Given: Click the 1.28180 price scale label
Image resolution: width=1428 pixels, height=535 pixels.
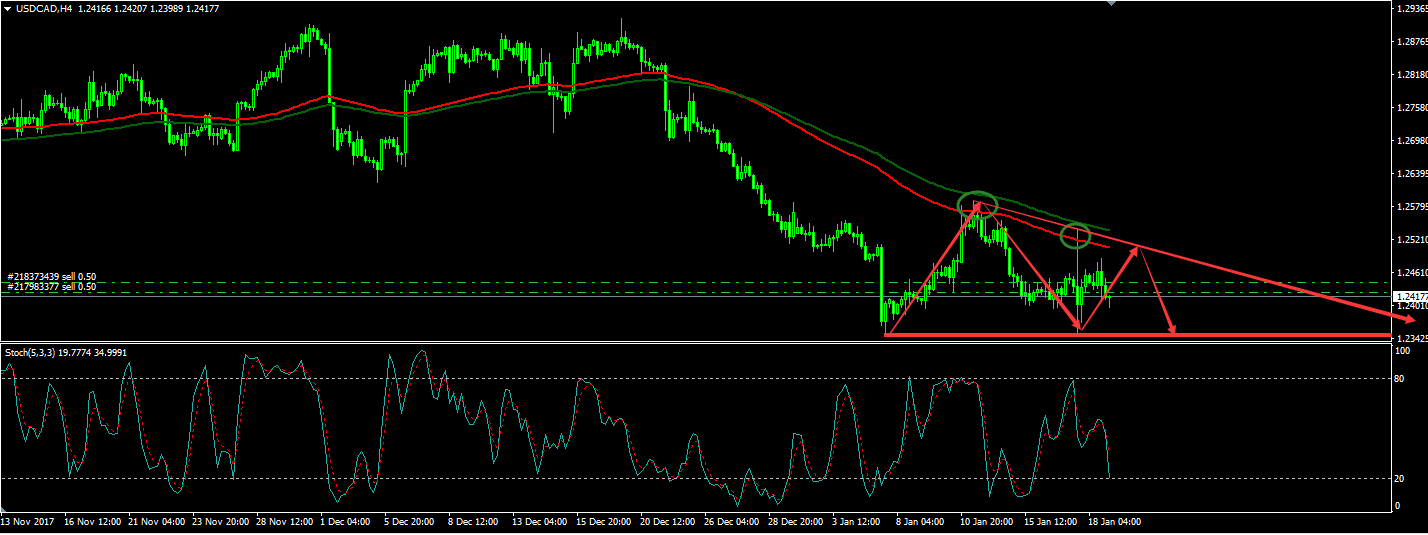Looking at the screenshot, I should [x=1411, y=75].
